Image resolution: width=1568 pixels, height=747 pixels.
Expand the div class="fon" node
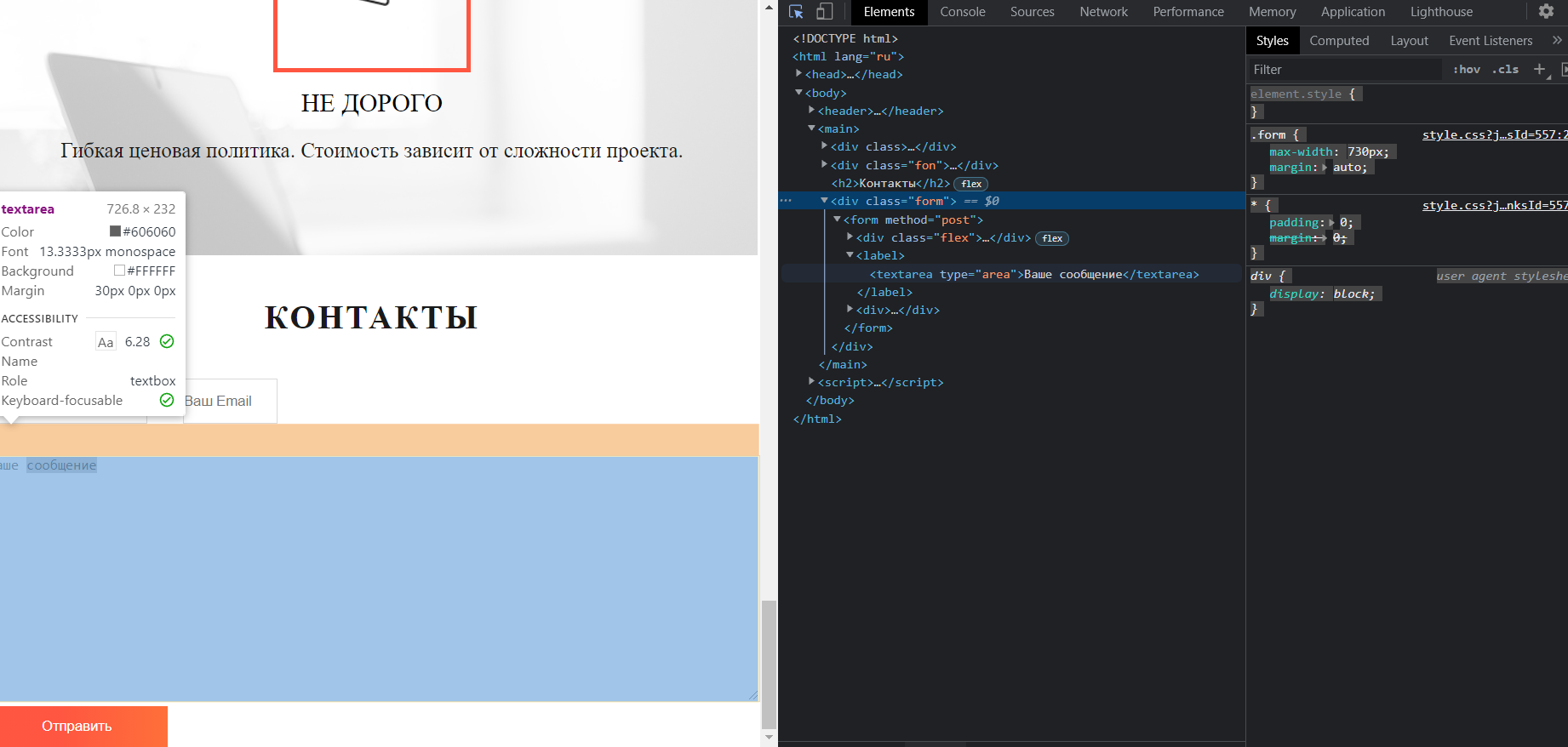[x=824, y=165]
